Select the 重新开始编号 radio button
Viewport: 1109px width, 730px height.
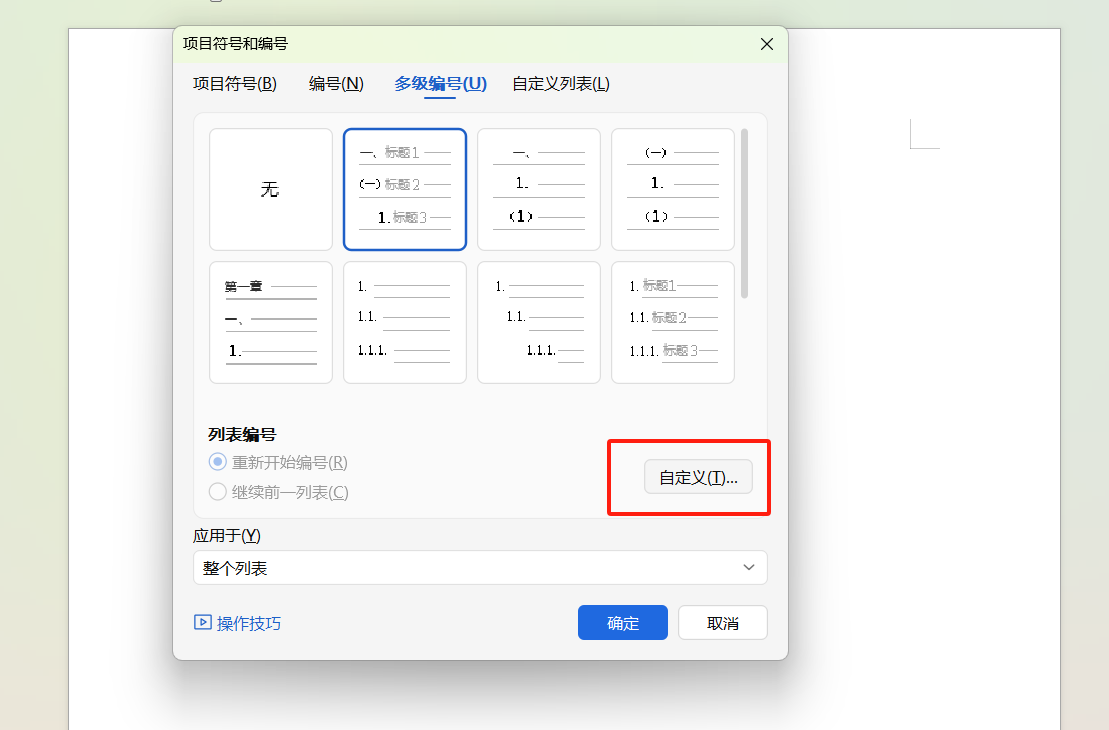click(x=217, y=462)
